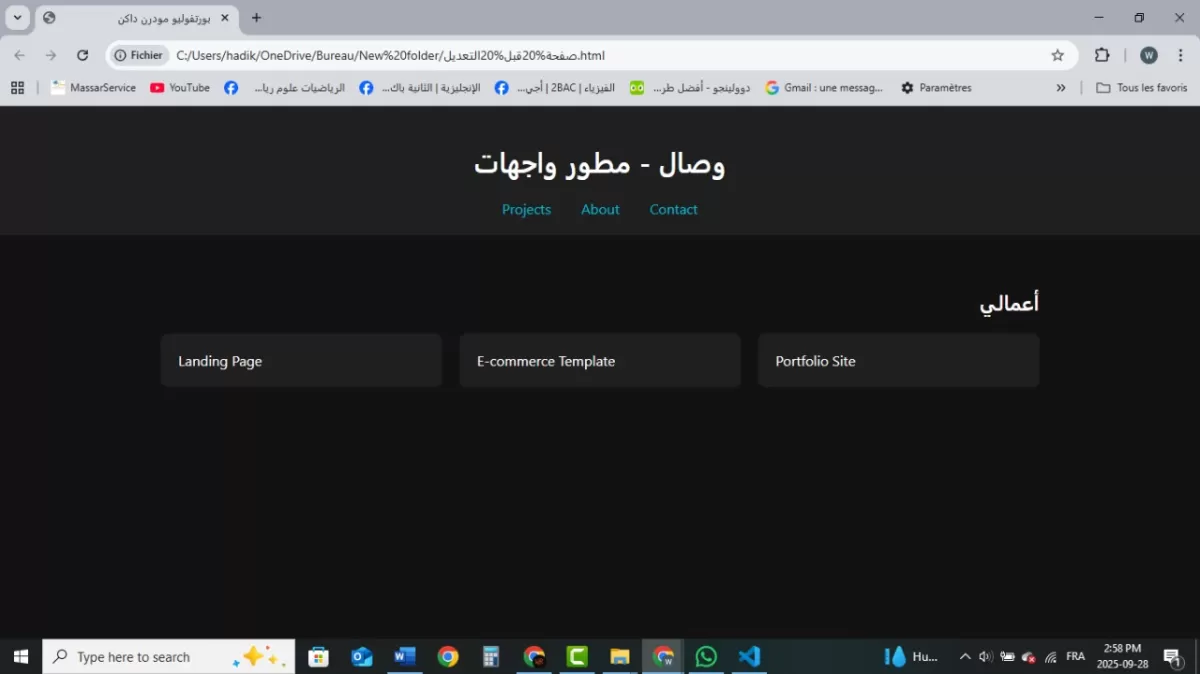Reload the page with the refresh icon

[x=83, y=56]
